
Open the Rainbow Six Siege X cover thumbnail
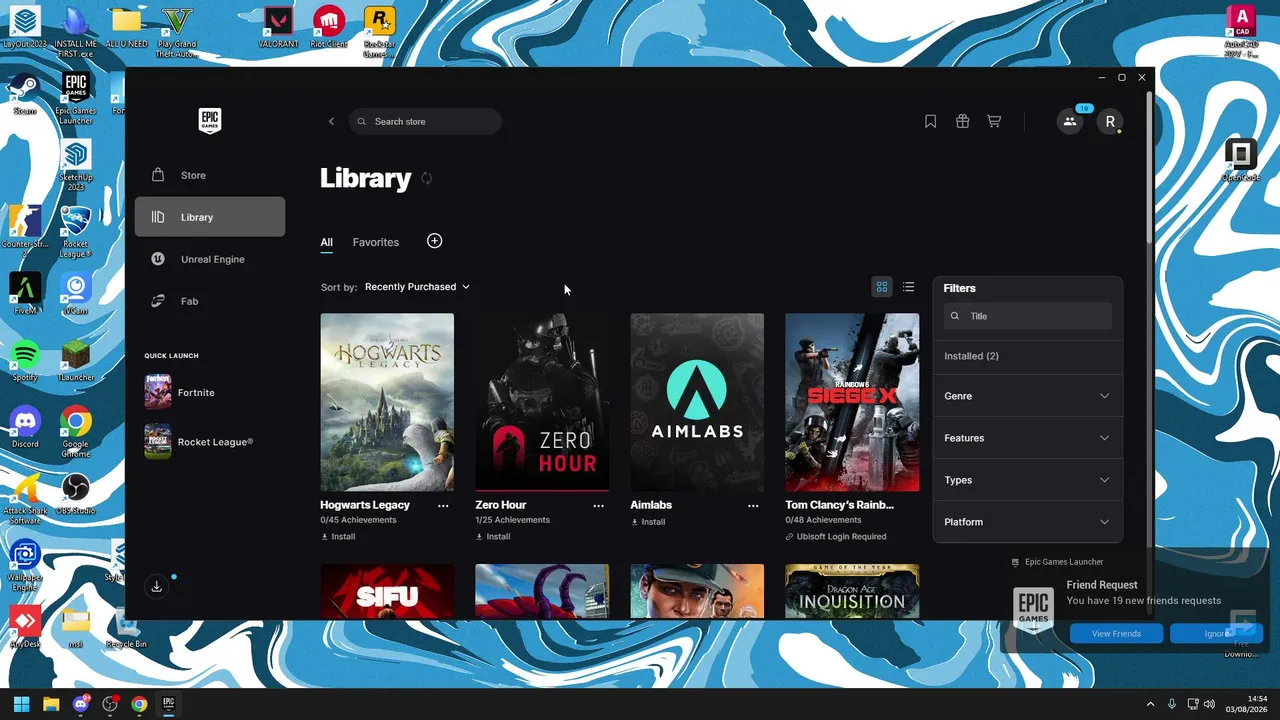click(852, 402)
